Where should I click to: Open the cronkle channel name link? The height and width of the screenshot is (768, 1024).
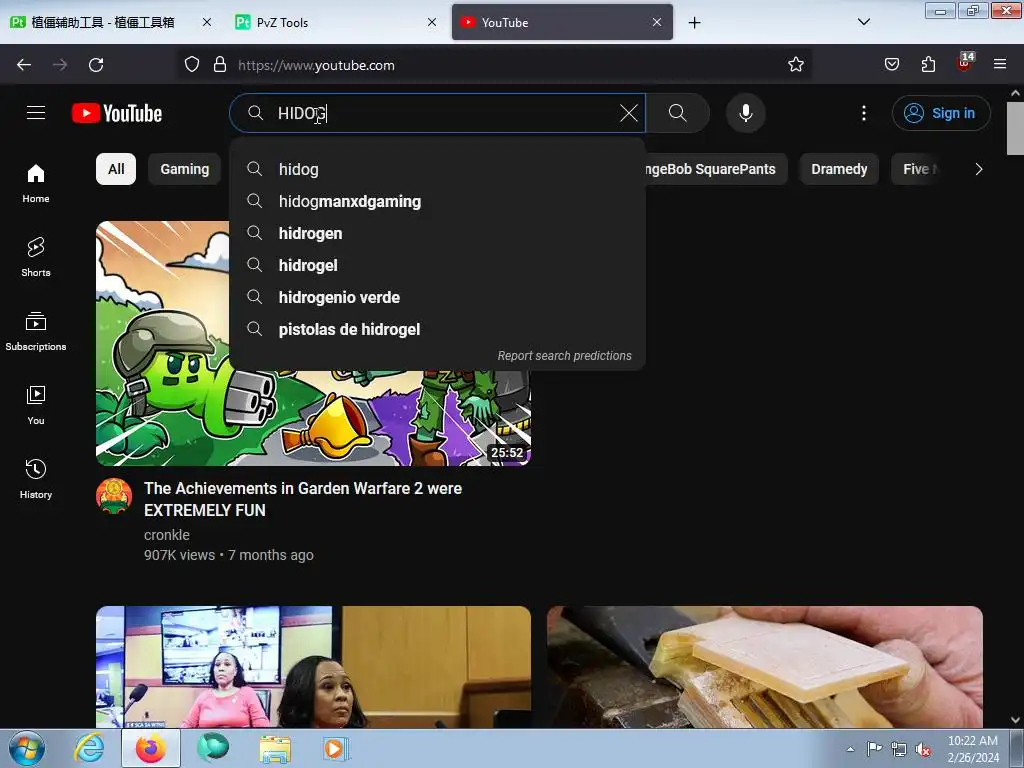point(167,535)
